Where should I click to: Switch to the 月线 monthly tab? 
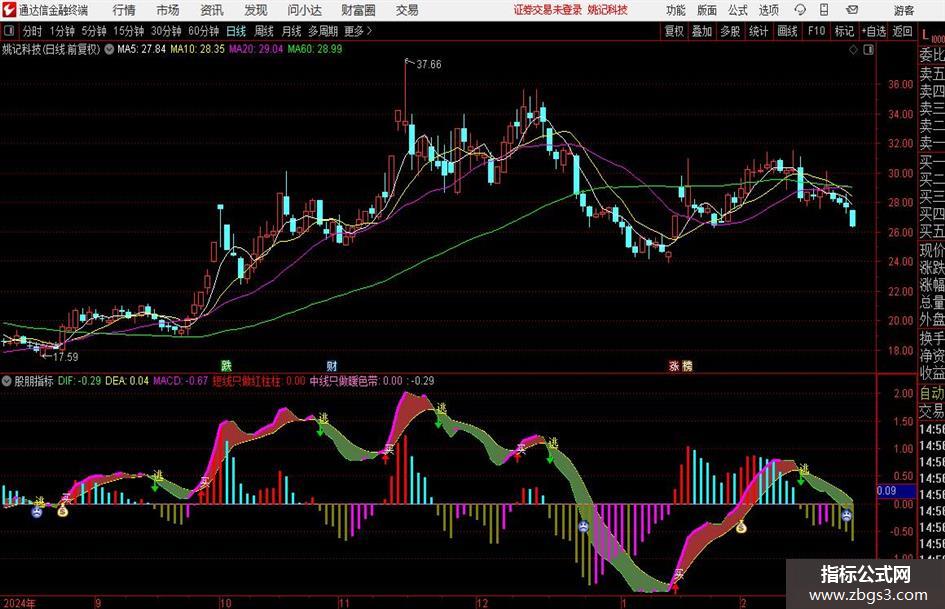[291, 31]
